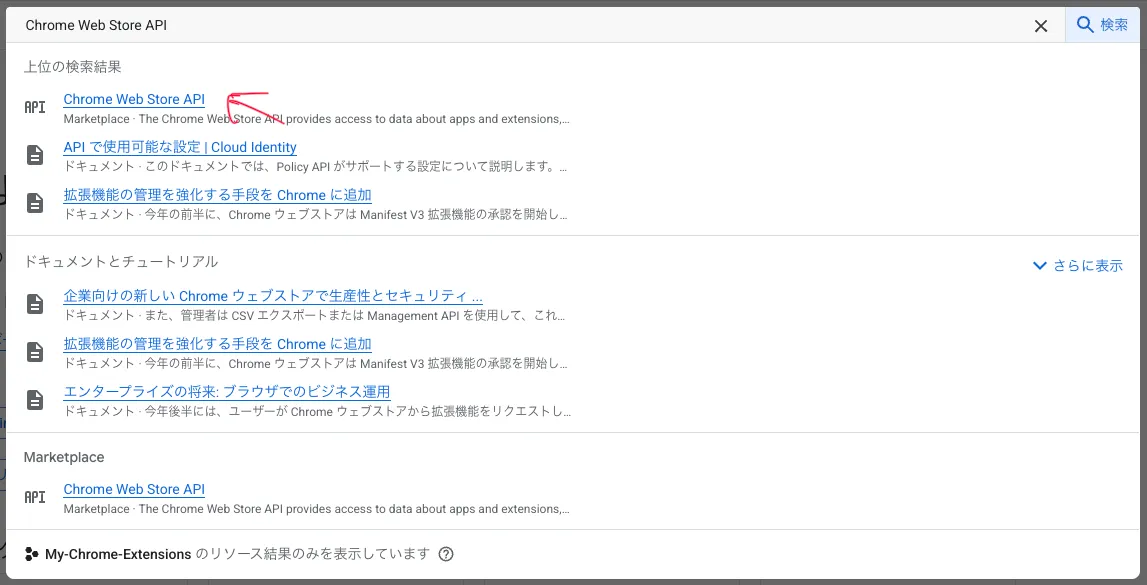The height and width of the screenshot is (585, 1147).
Task: Clear the search box with the X icon
Action: point(1040,26)
